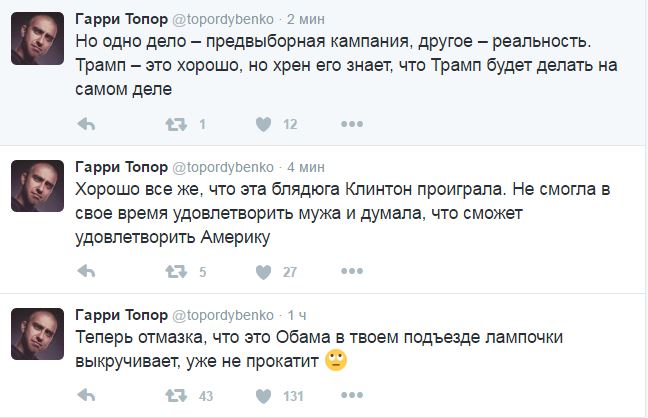Screen dimensions: 648x418
Task: Reply to the tweet about Obama
Action: (86, 396)
